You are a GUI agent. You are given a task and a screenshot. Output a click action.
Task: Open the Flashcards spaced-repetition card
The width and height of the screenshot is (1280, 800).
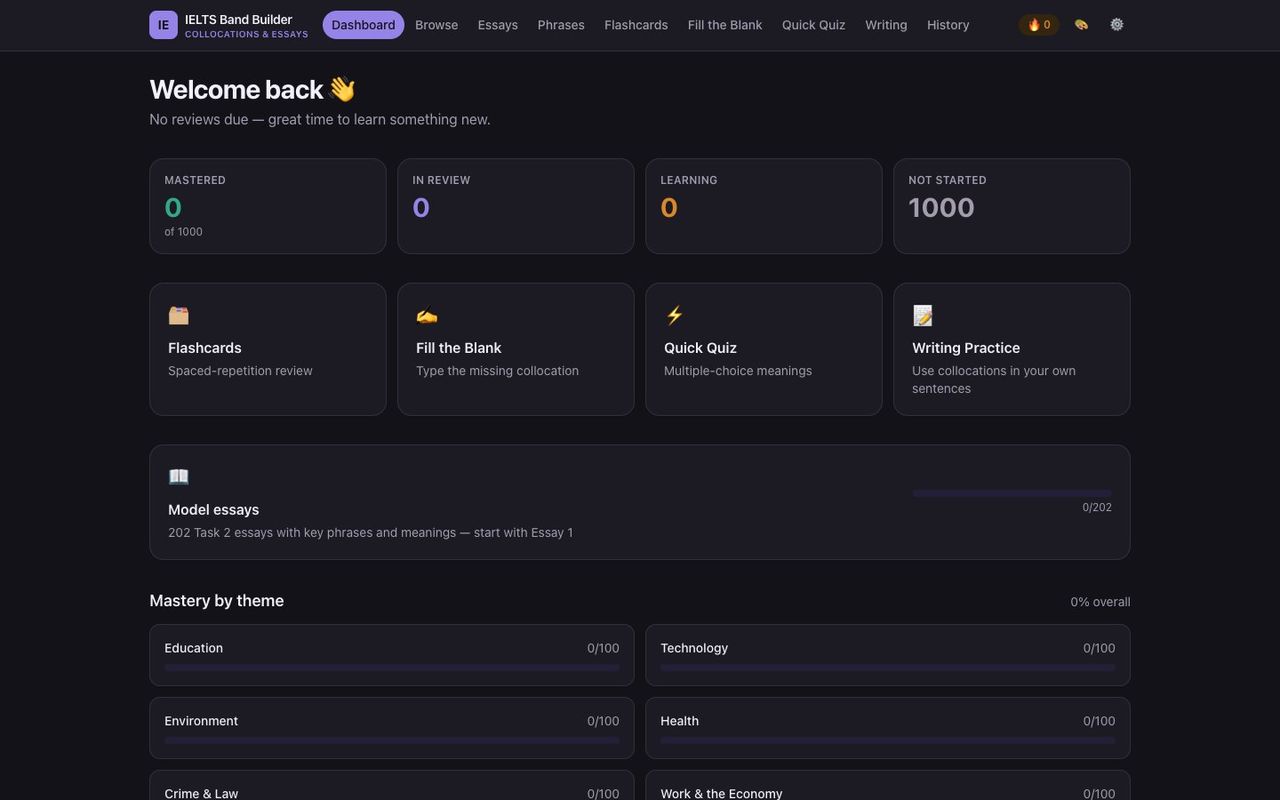[x=268, y=349]
